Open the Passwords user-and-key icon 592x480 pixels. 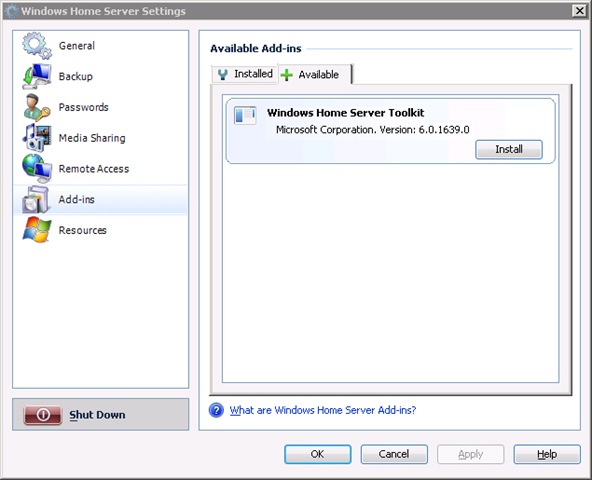point(36,107)
